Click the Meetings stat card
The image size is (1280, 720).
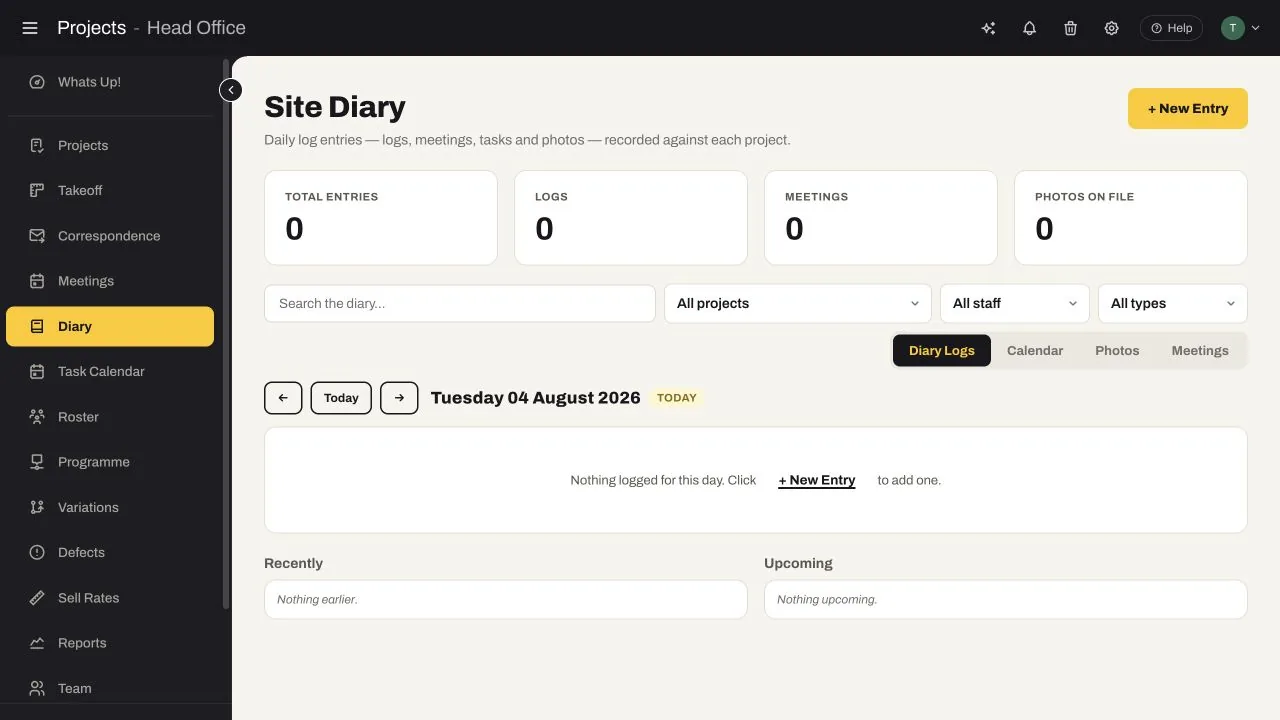pyautogui.click(x=881, y=217)
